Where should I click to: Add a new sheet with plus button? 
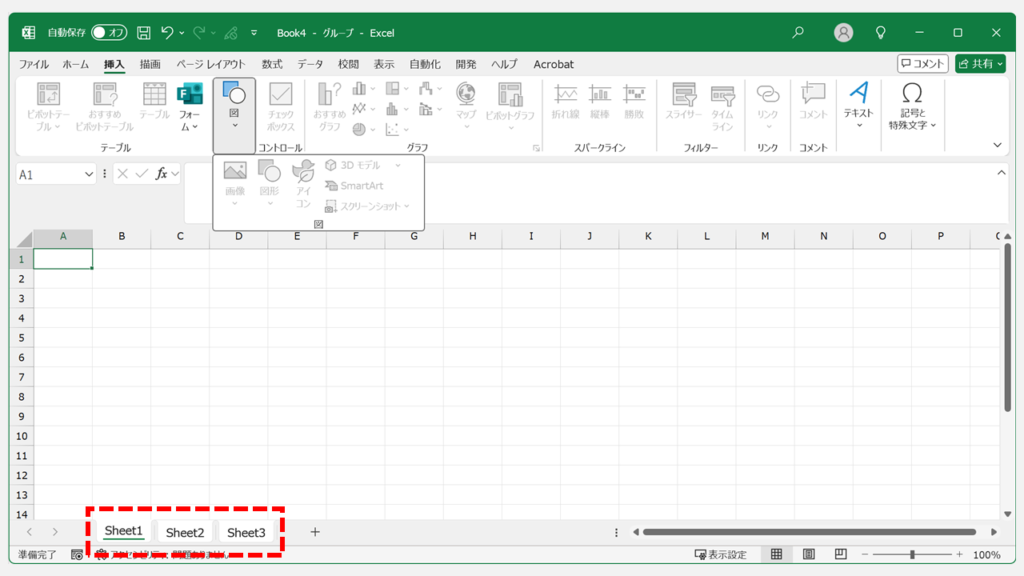pos(315,532)
